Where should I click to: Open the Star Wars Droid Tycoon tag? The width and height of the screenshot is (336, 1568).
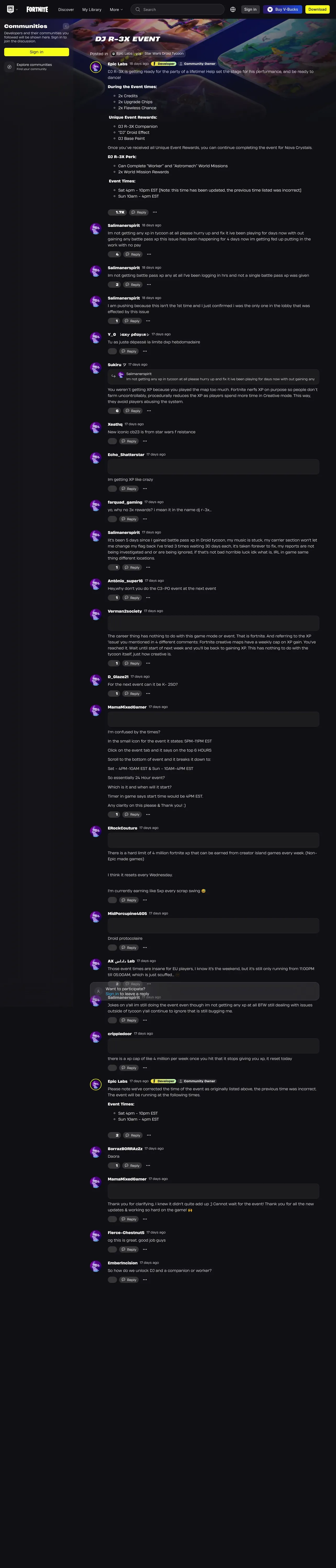164,54
